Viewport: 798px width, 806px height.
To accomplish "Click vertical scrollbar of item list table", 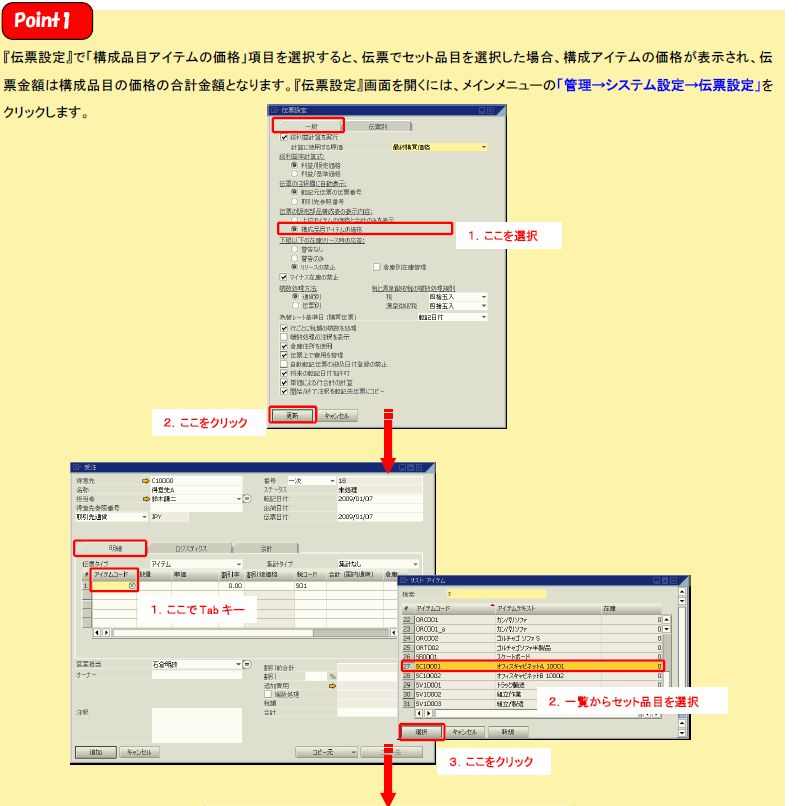I will pos(666,661).
